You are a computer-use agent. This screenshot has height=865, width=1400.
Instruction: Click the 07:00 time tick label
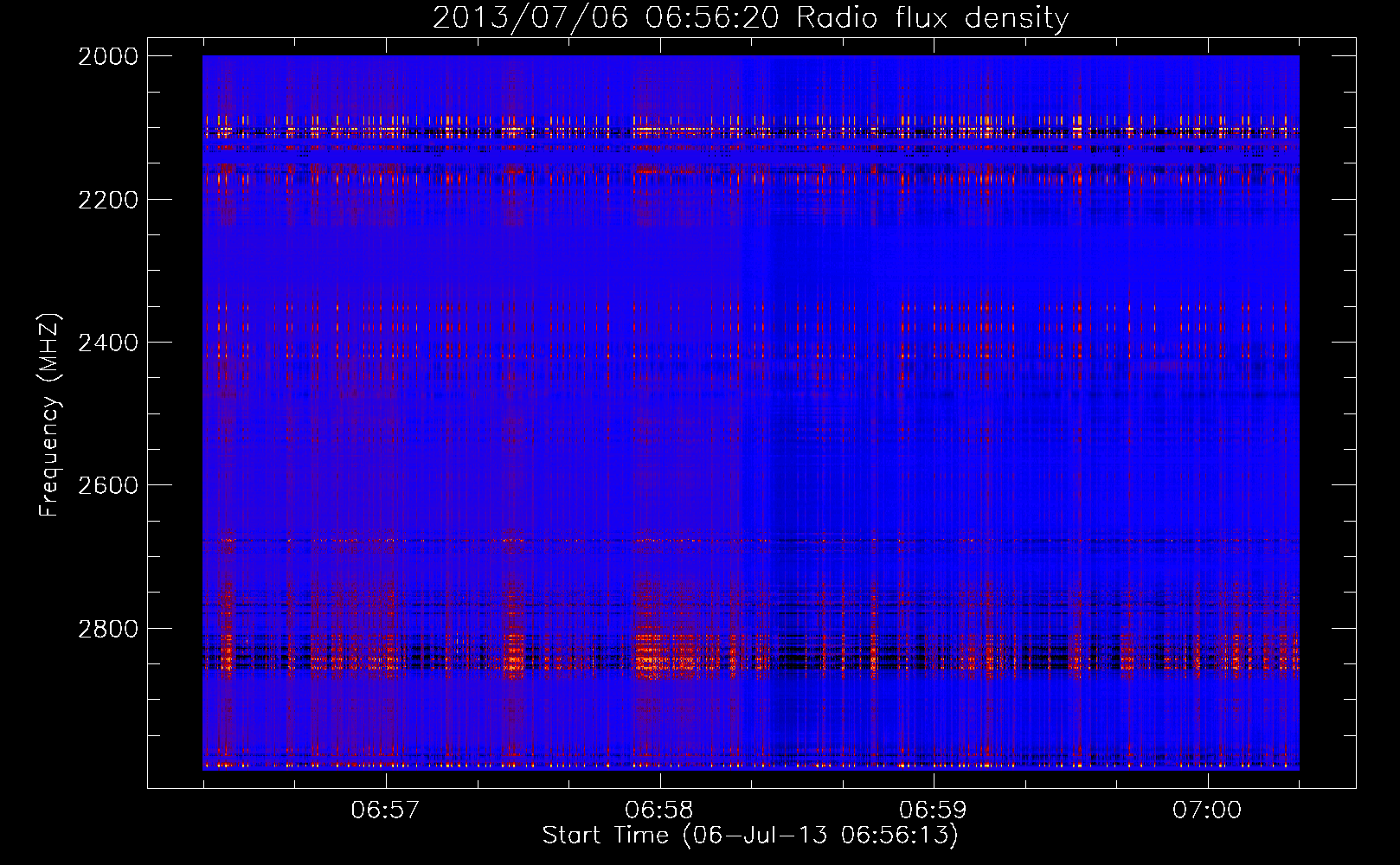[x=1207, y=811]
